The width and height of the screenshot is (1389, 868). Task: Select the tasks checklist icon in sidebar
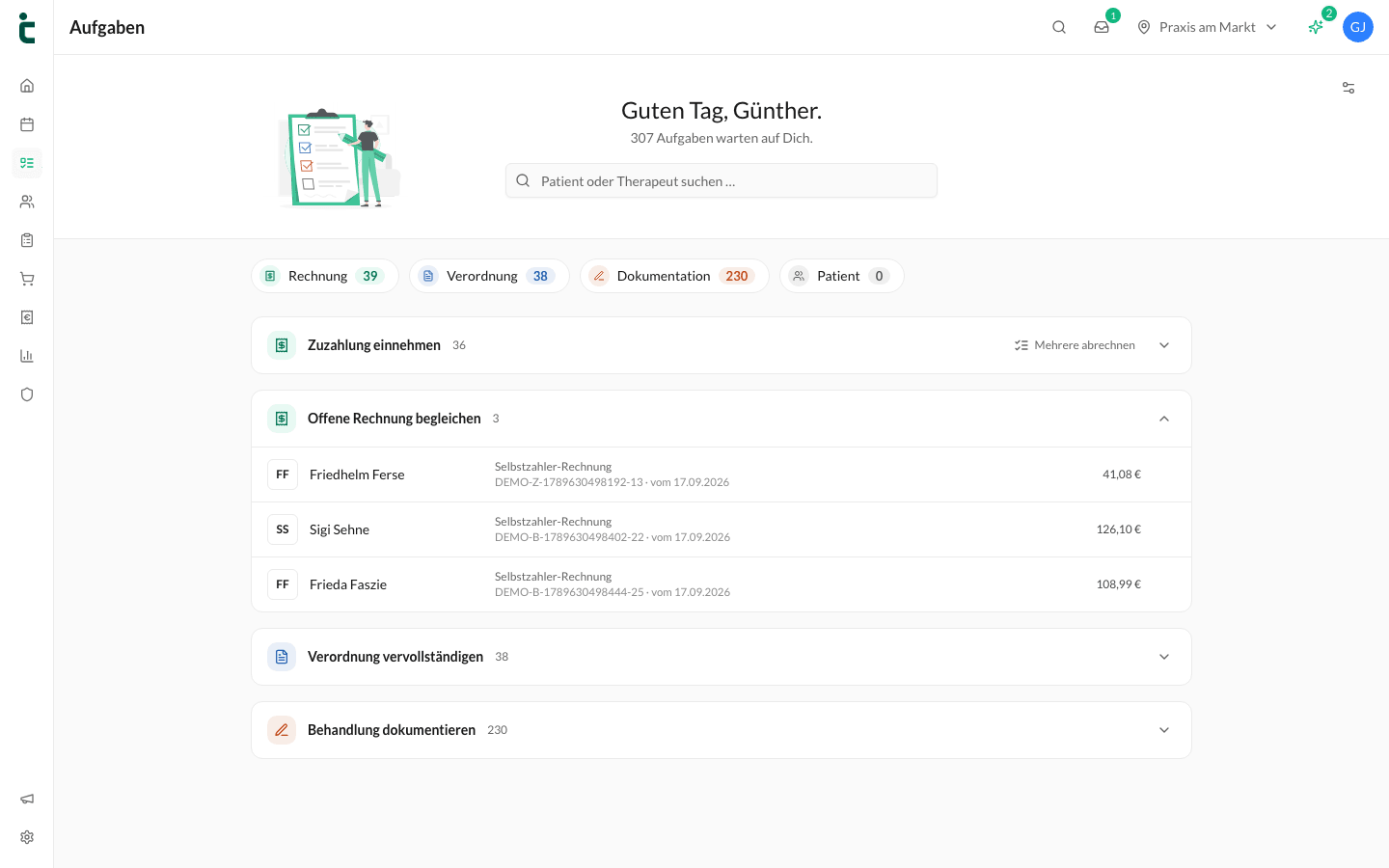27,163
